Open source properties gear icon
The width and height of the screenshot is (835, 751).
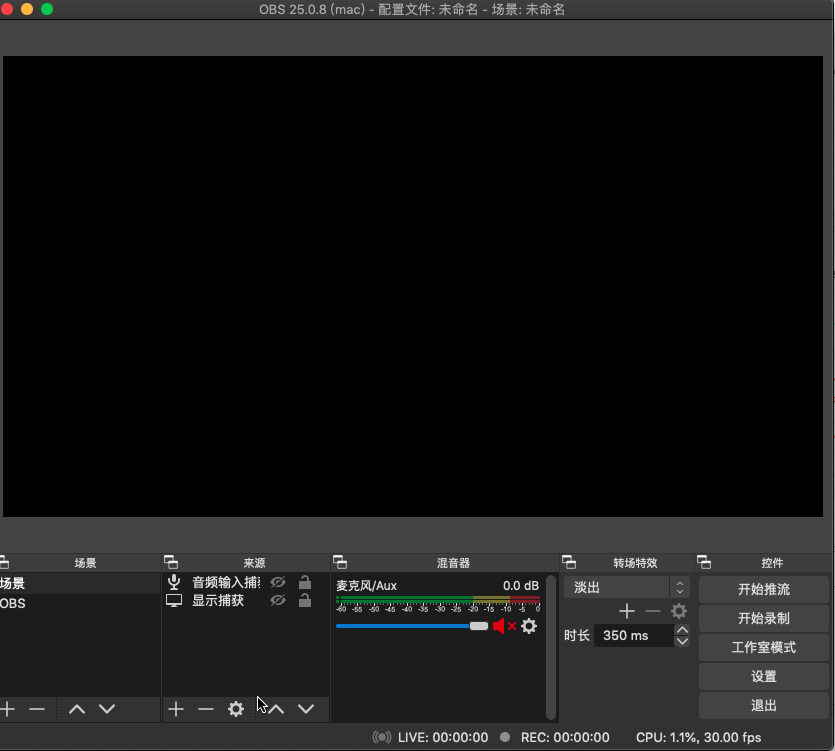[x=236, y=709]
